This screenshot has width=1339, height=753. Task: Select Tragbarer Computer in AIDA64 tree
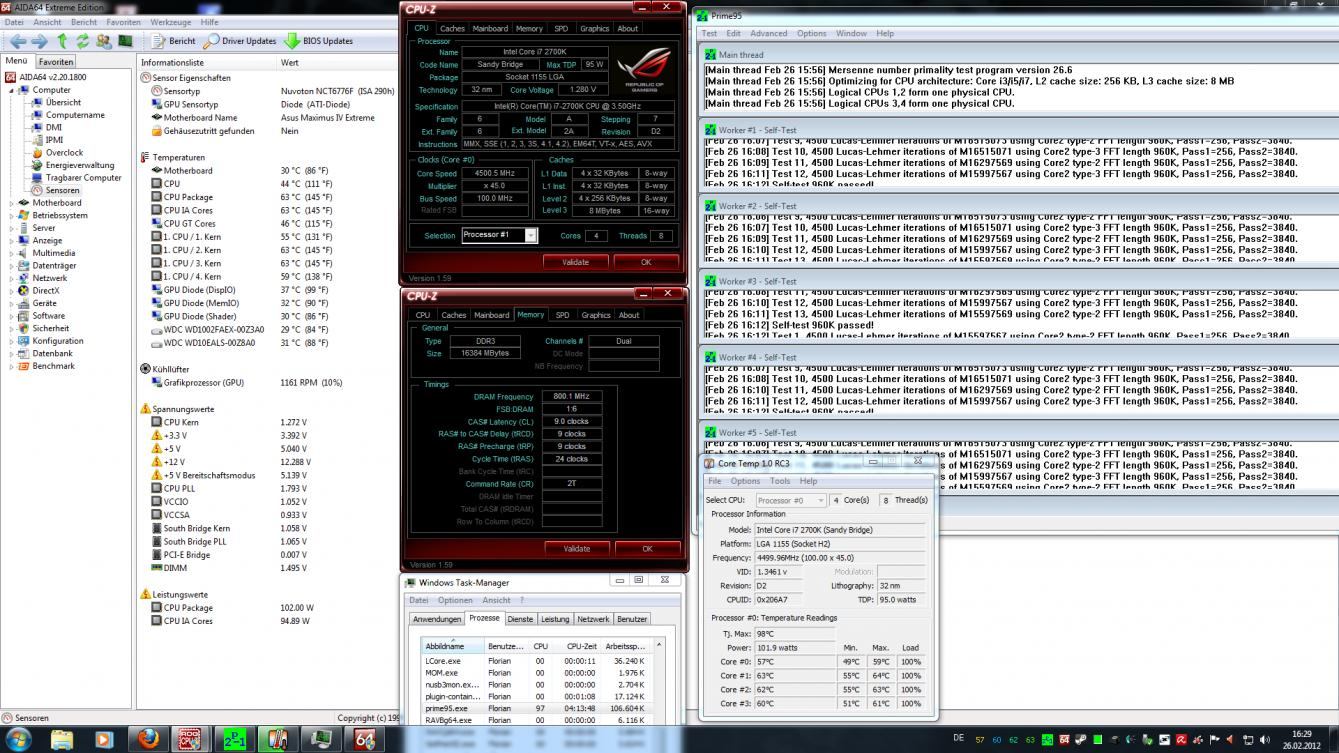[76, 178]
